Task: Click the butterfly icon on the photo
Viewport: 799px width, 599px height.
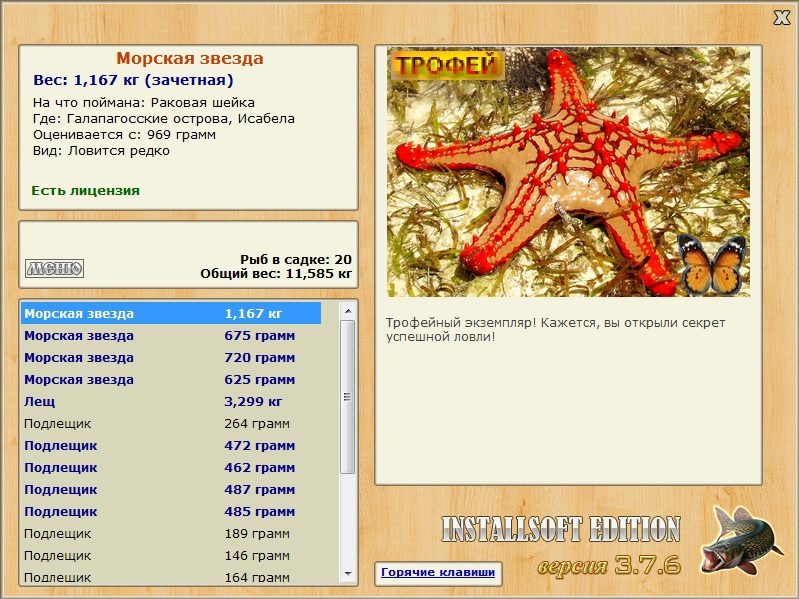Action: (x=713, y=266)
